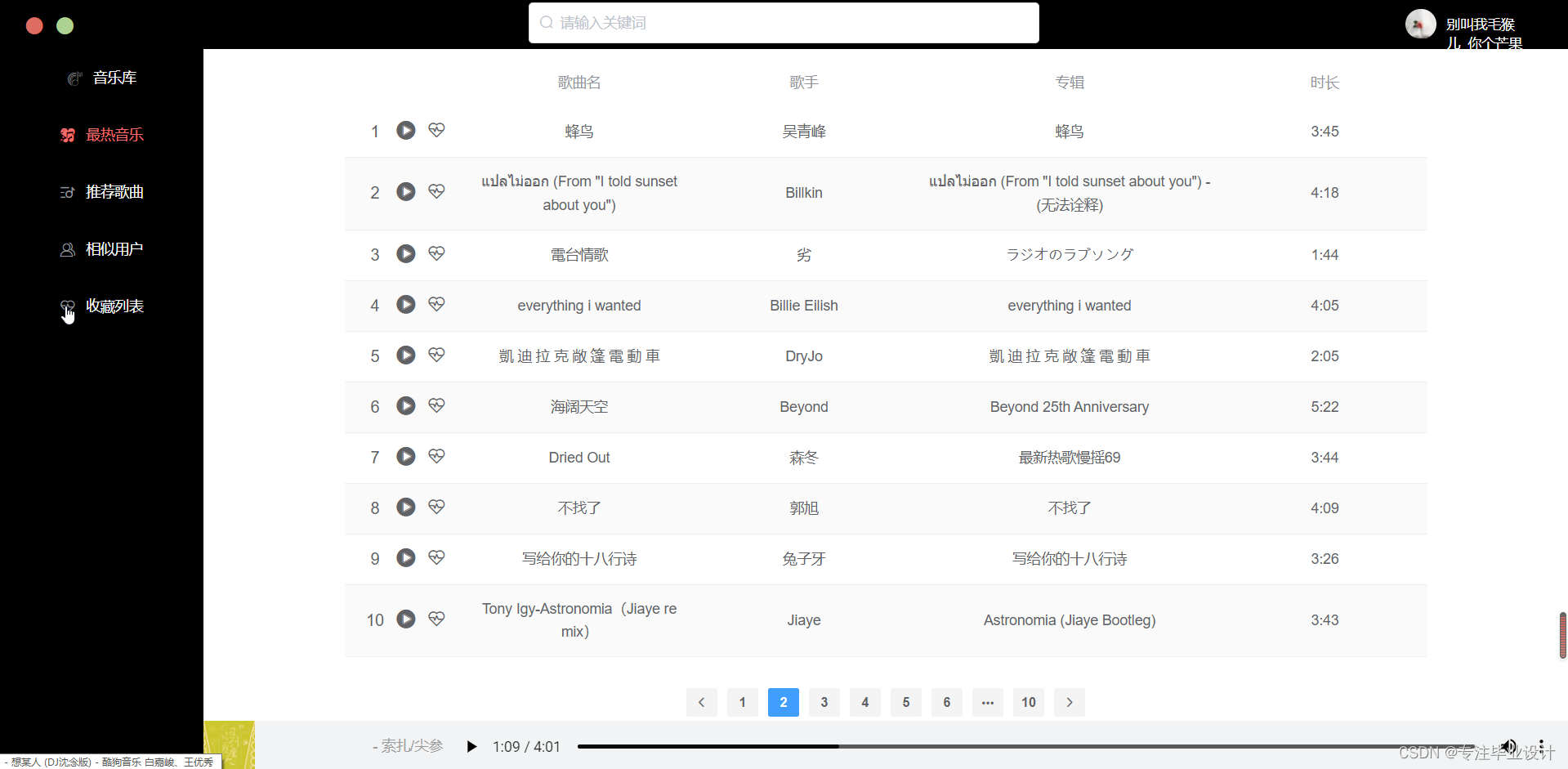Screen dimensions: 1568x769
Task: Click the 歌手 column header
Action: pyautogui.click(x=804, y=83)
